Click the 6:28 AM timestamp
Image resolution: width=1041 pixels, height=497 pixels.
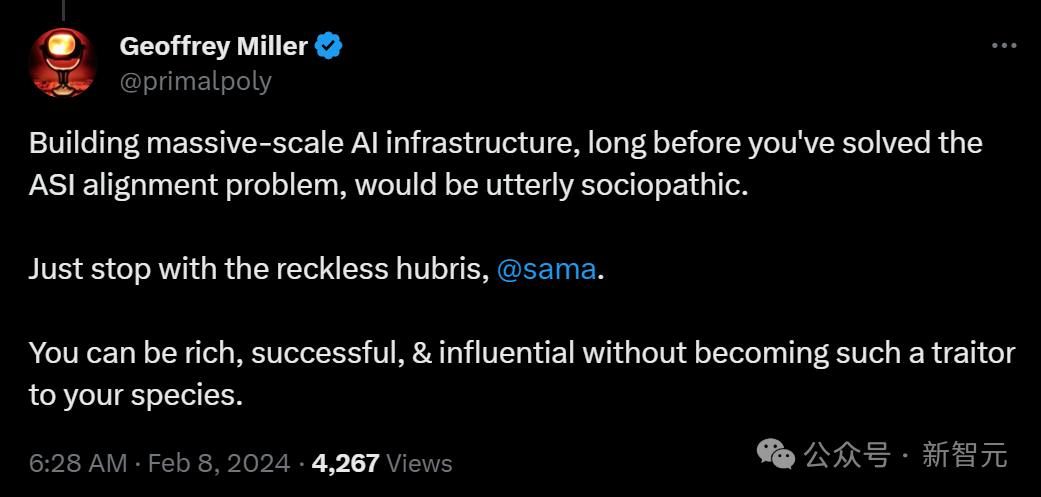point(78,464)
